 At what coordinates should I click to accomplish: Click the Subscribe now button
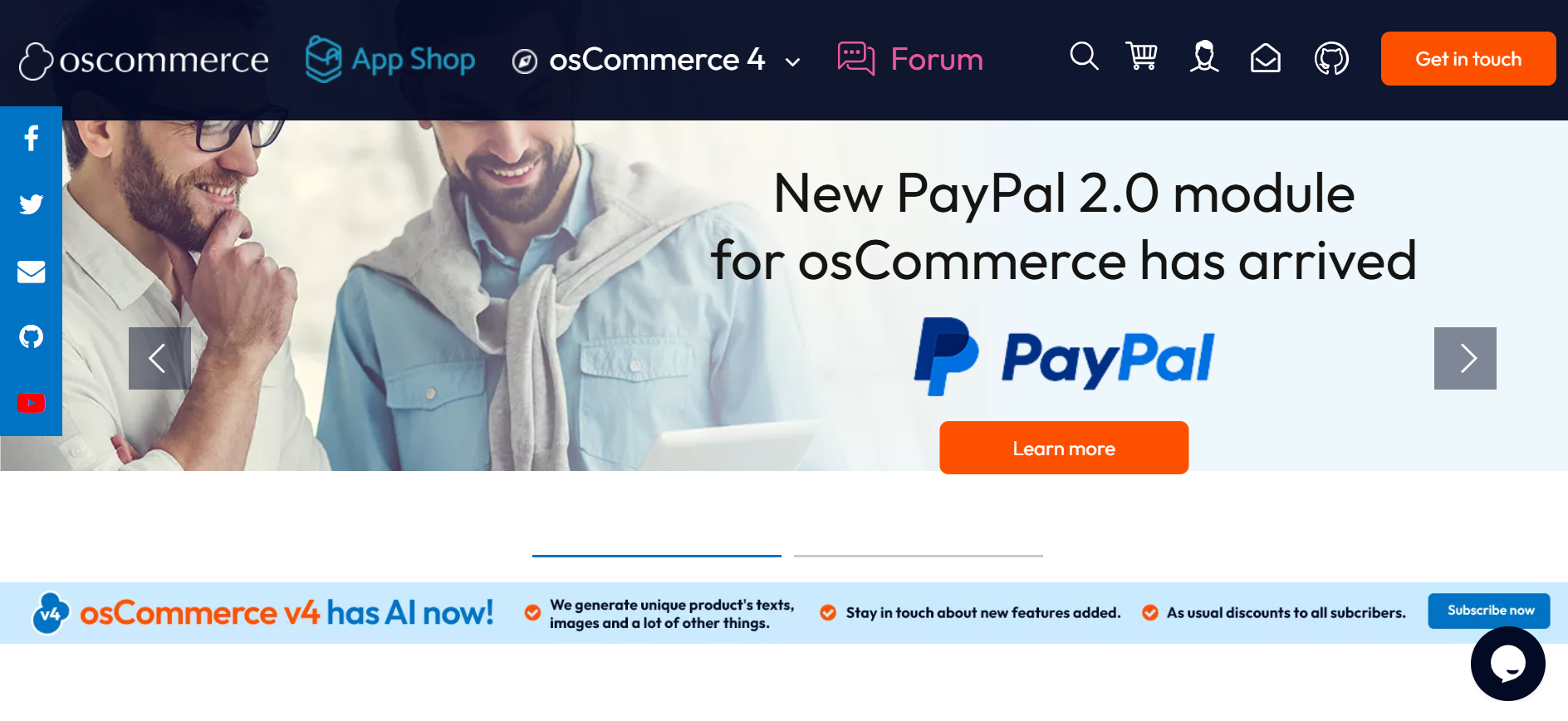pyautogui.click(x=1489, y=611)
